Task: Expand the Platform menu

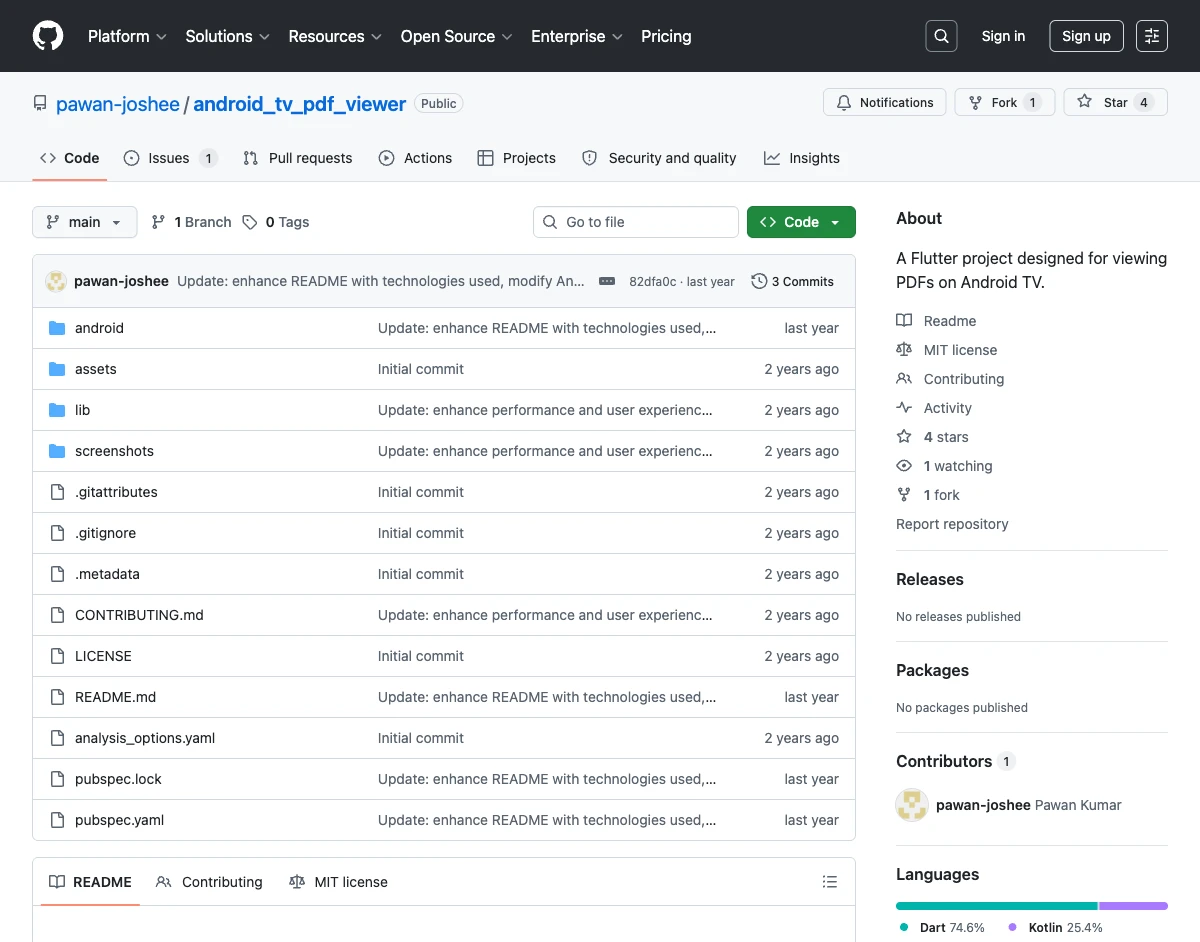Action: click(x=127, y=36)
